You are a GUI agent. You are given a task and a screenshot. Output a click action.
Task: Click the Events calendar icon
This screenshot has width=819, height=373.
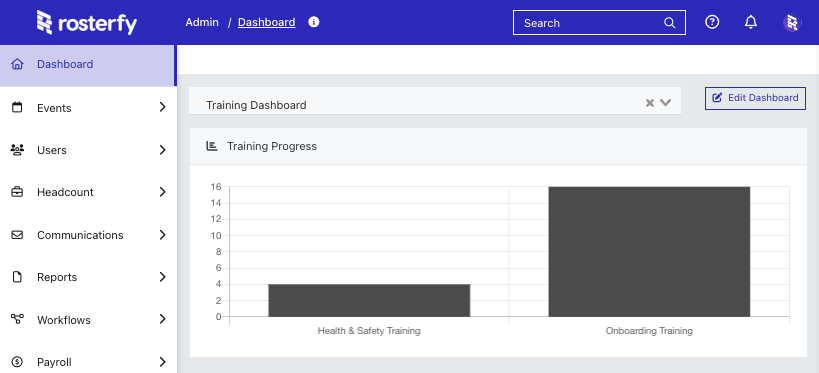point(17,107)
